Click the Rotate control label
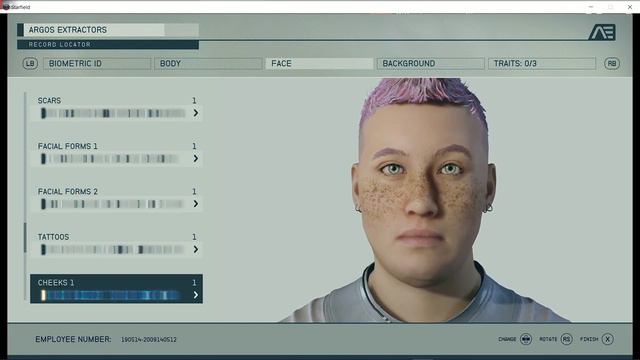Screen dimensions: 640x360 [x=548, y=339]
